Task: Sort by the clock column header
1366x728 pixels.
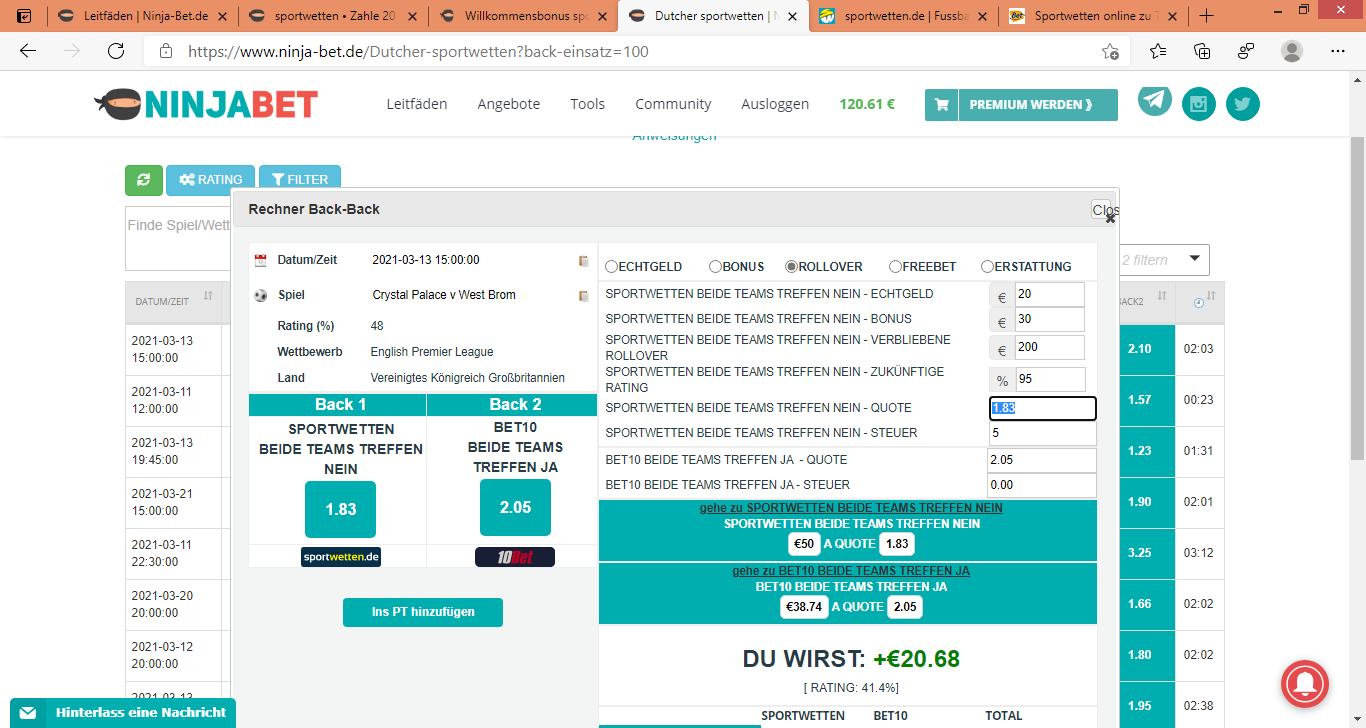Action: [1199, 302]
